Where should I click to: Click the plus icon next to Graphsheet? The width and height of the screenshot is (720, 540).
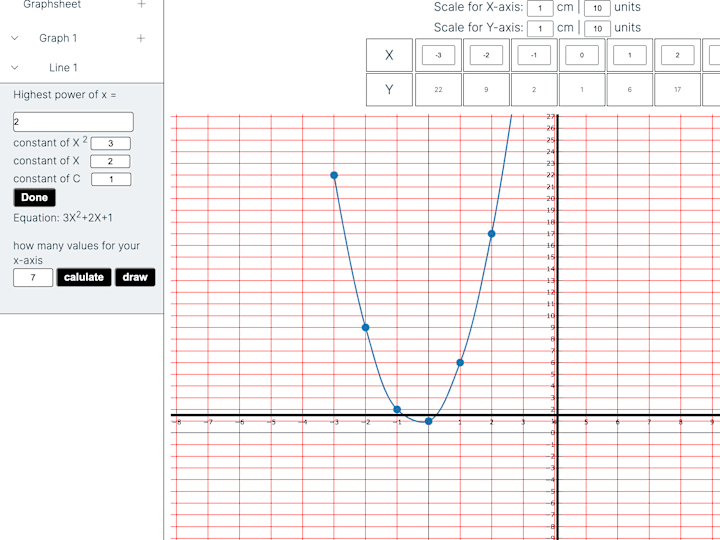pyautogui.click(x=141, y=4)
